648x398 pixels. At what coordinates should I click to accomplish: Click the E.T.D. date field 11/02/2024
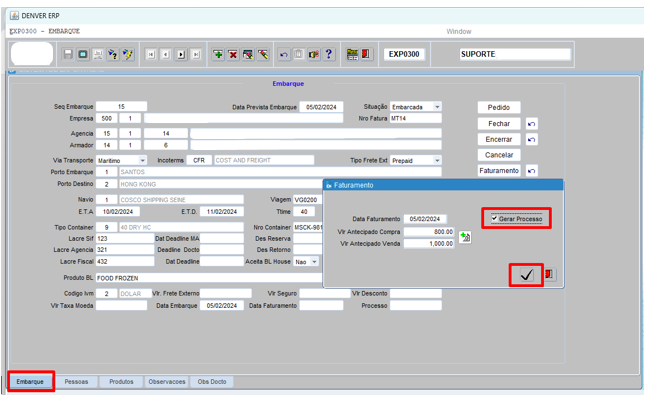point(222,212)
